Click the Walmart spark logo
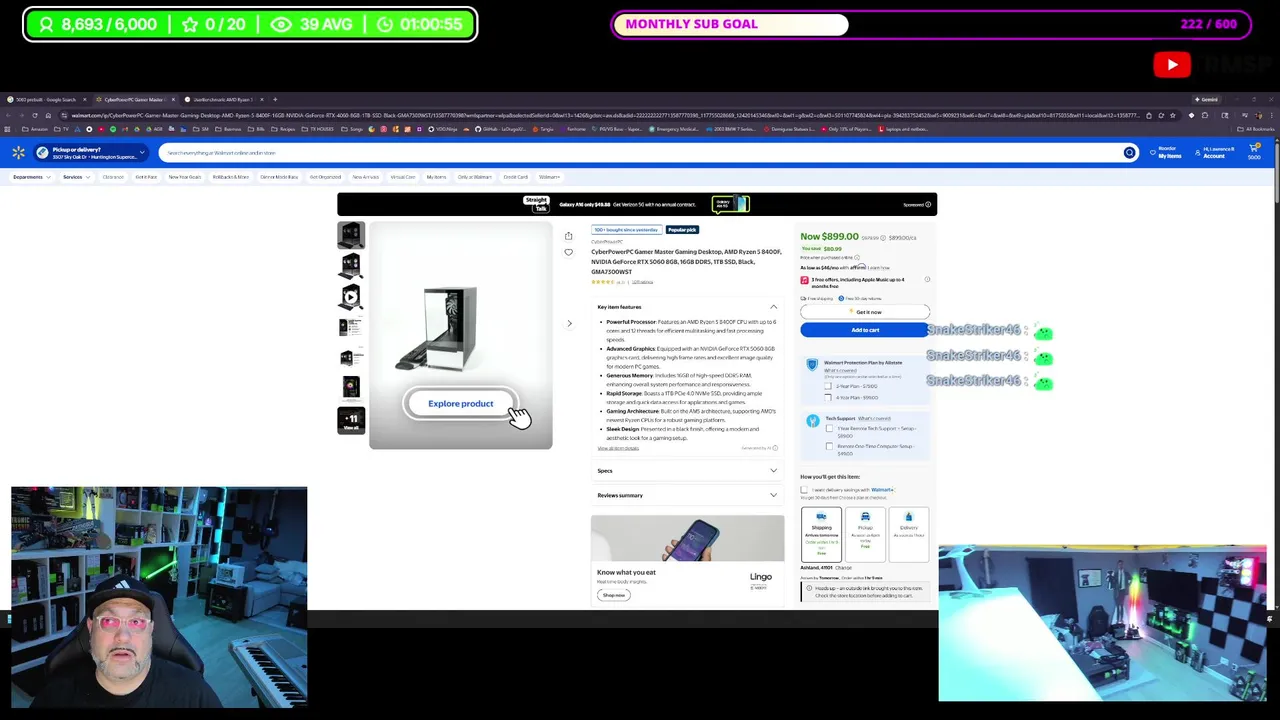1280x720 pixels. point(18,152)
